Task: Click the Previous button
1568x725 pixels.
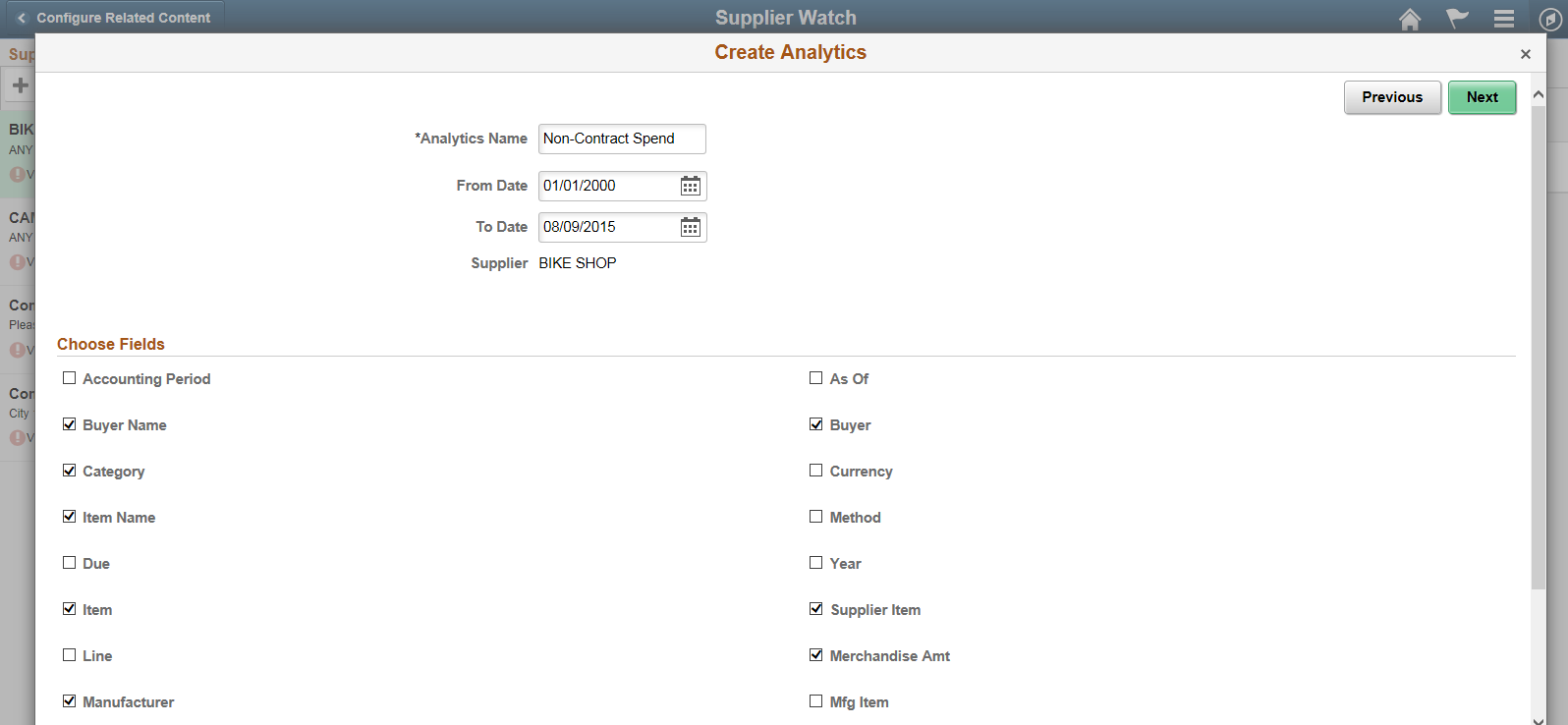Action: coord(1392,97)
